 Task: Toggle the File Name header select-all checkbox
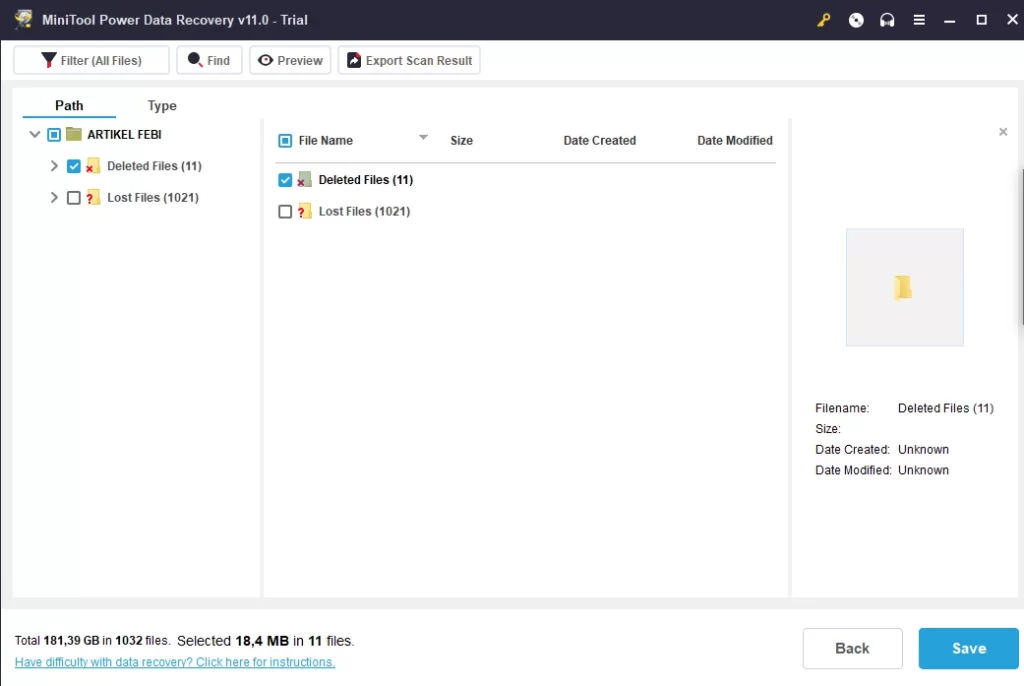point(285,141)
